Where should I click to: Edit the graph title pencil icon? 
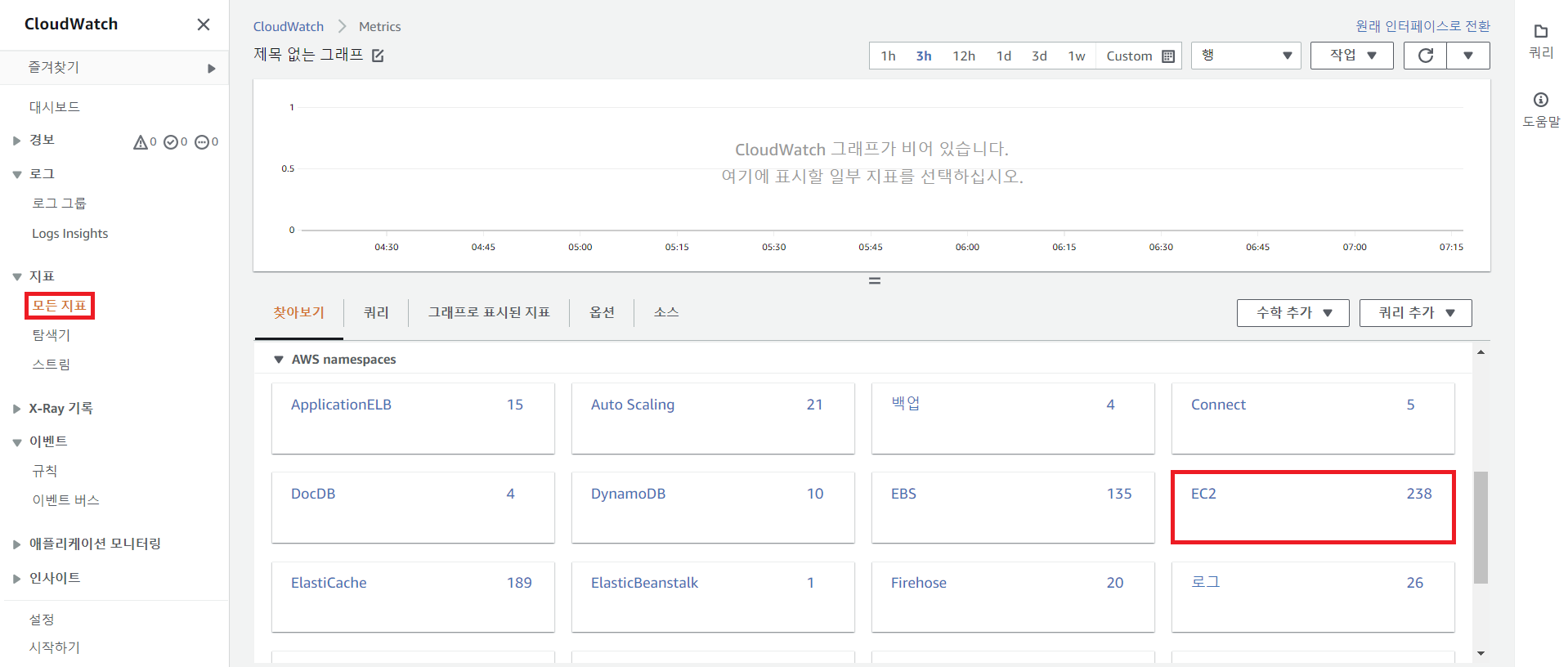(x=378, y=56)
